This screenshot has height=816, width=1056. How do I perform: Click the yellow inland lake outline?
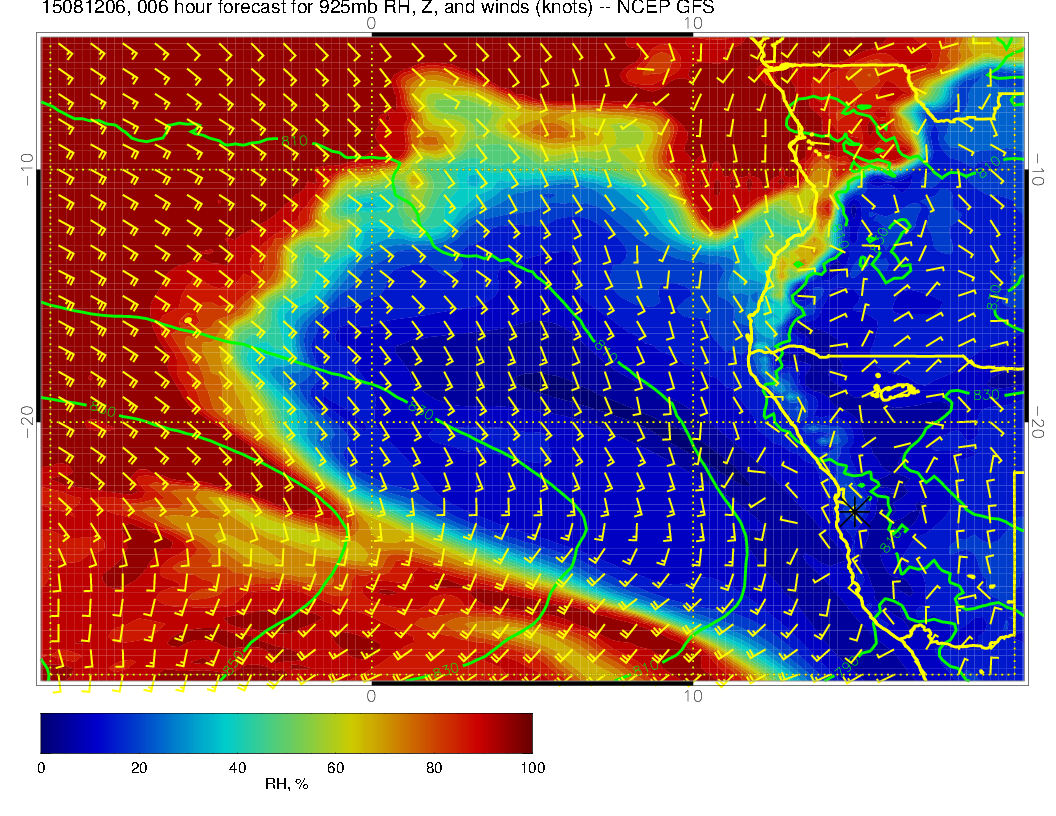pos(897,391)
